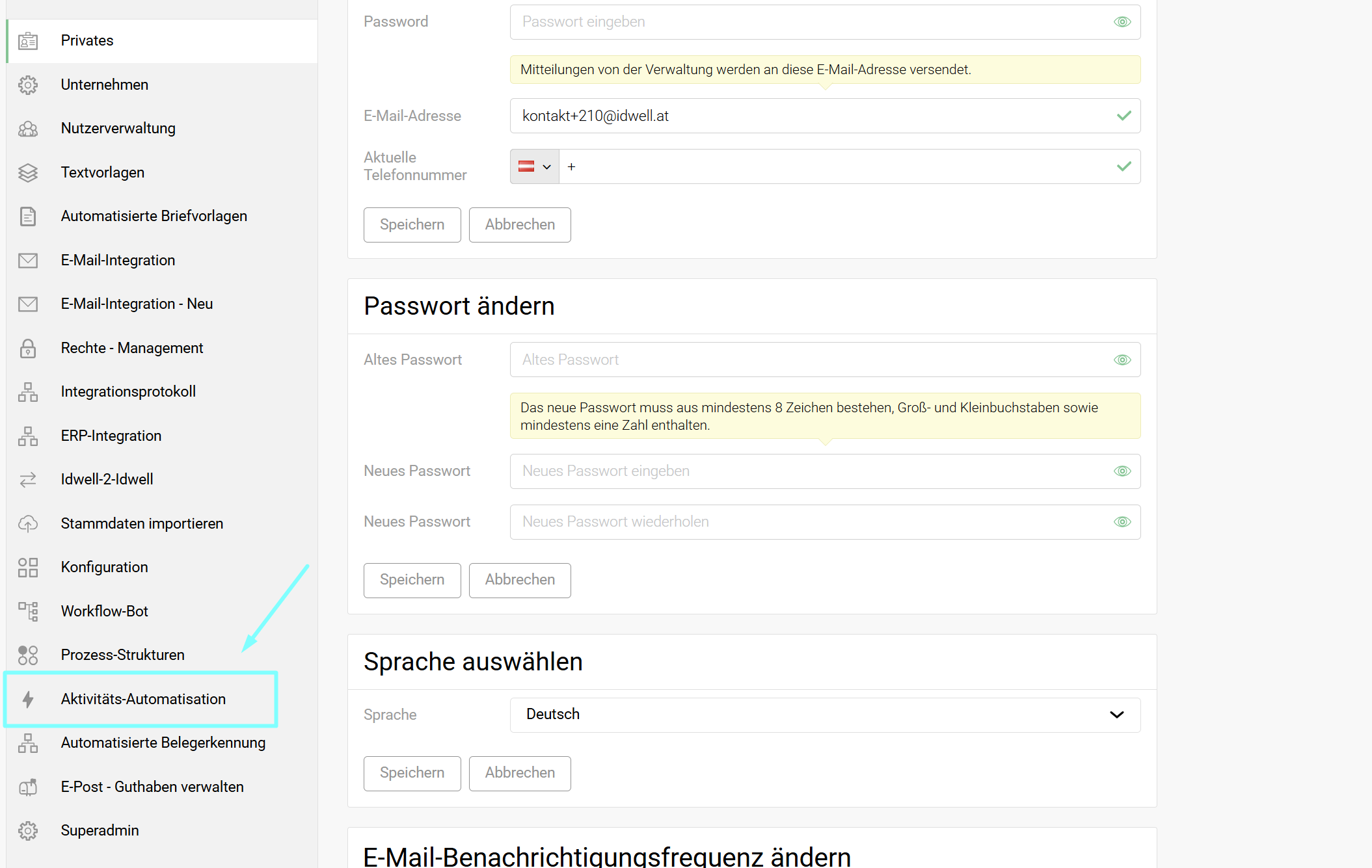Click the Workflow-Bot tree diagram icon

click(x=28, y=612)
